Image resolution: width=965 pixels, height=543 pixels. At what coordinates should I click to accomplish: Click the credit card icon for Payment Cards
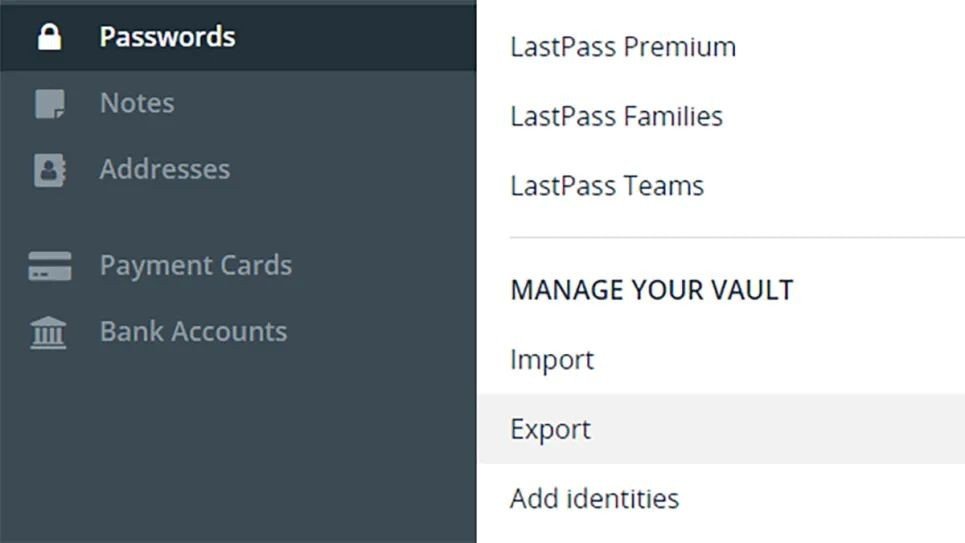coord(50,266)
